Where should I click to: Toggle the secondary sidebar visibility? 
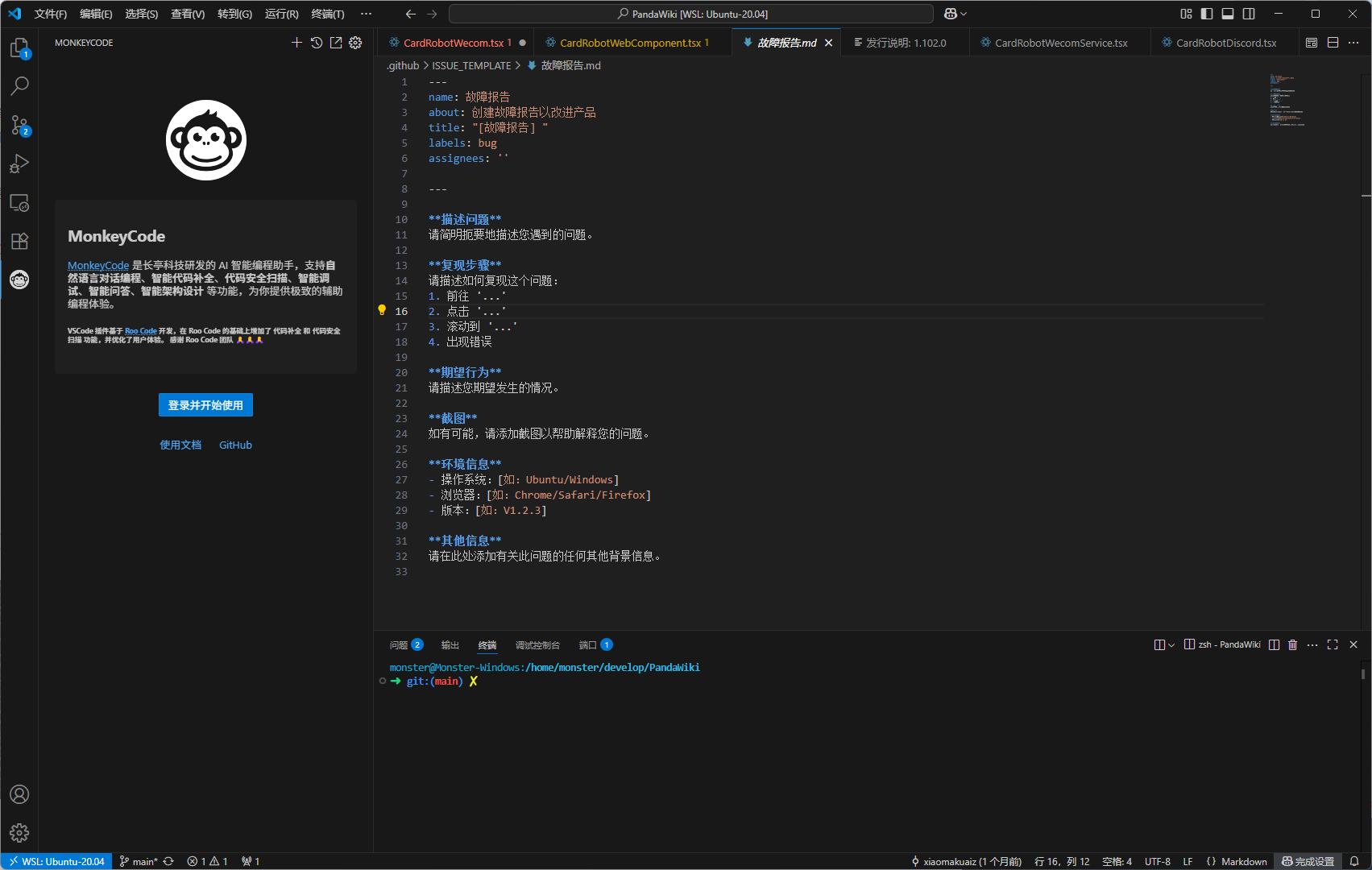point(1249,14)
